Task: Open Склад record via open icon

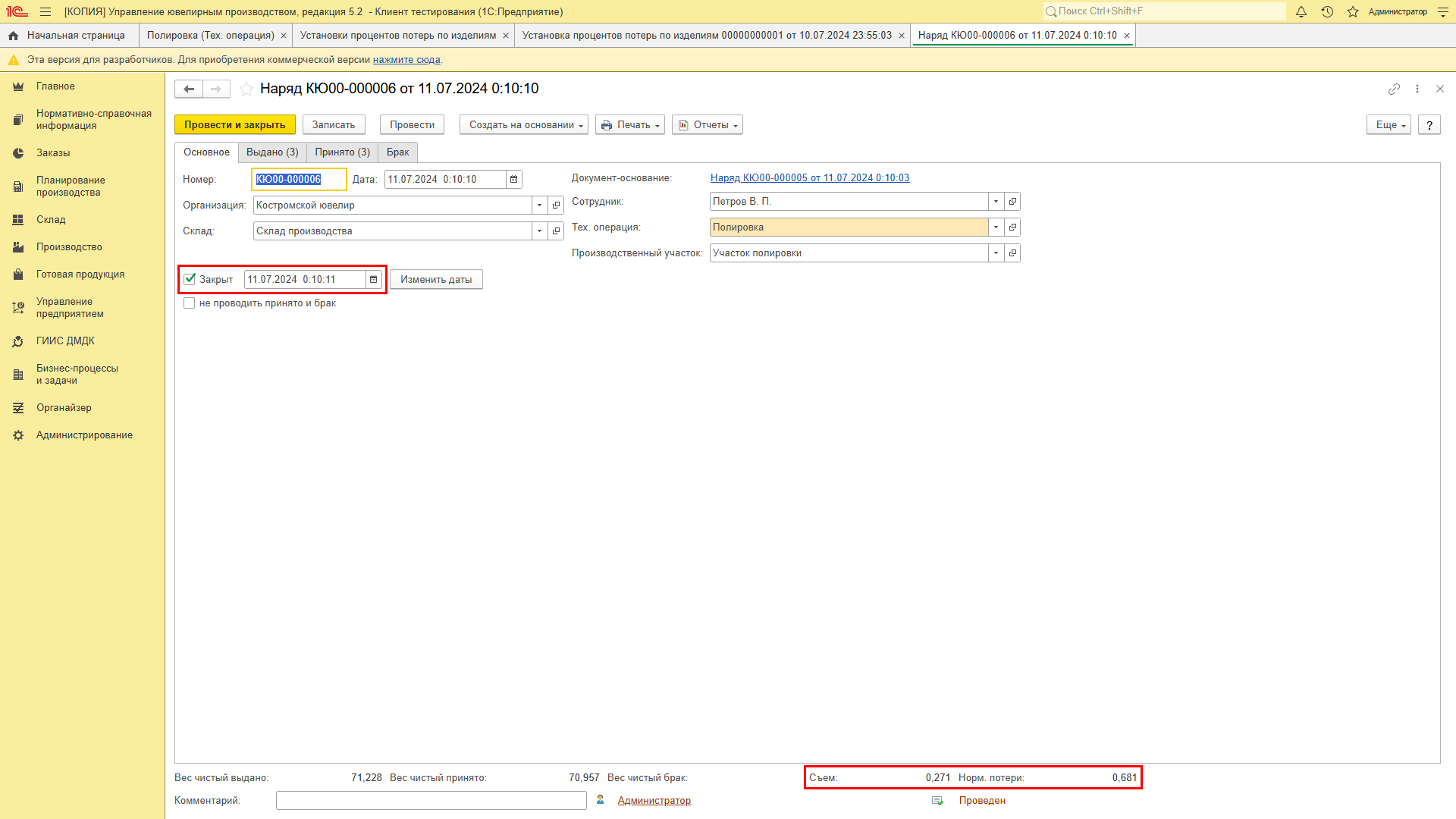Action: tap(556, 231)
